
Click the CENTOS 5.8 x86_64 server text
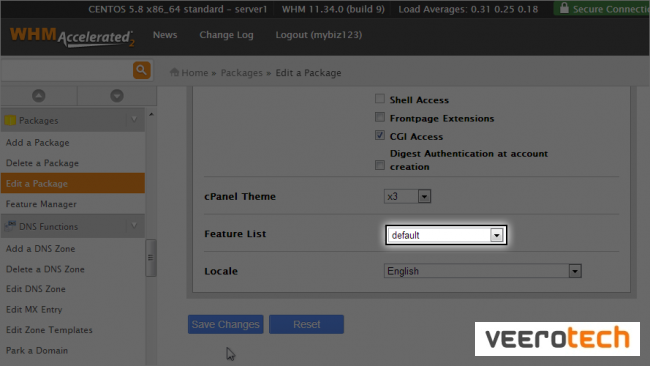(x=178, y=9)
